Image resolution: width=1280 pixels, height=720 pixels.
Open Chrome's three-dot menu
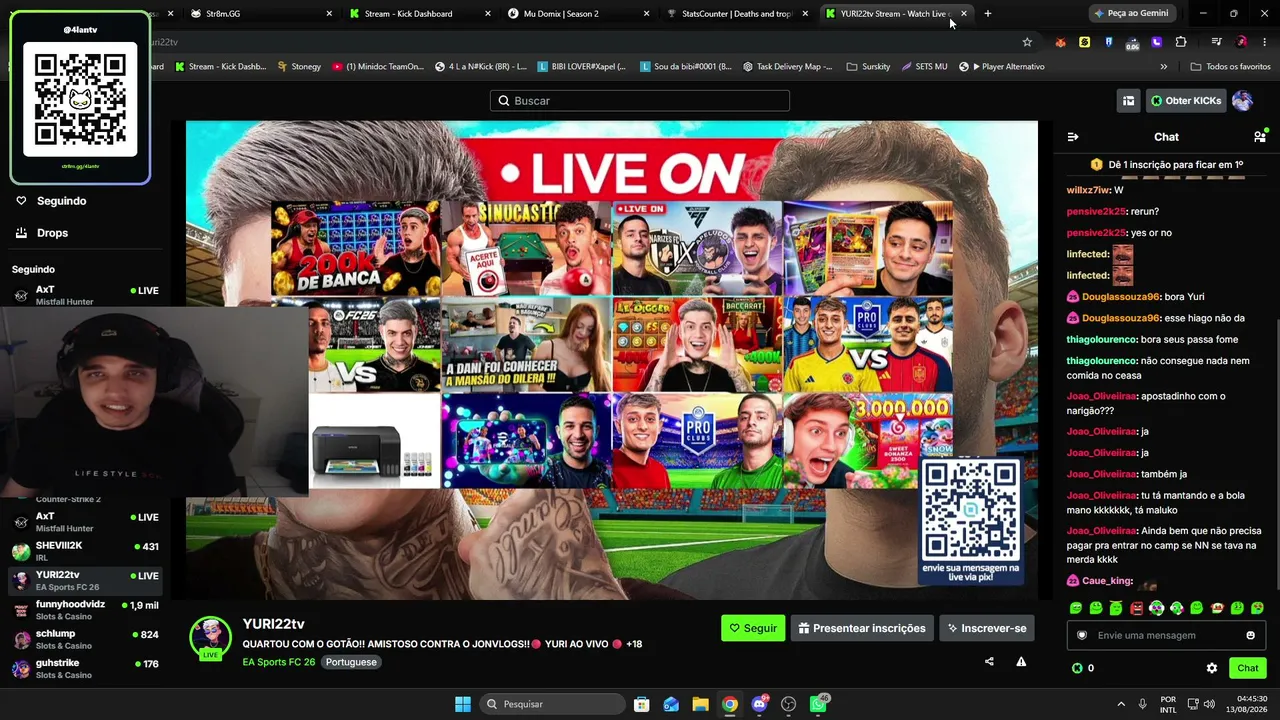click(1265, 42)
